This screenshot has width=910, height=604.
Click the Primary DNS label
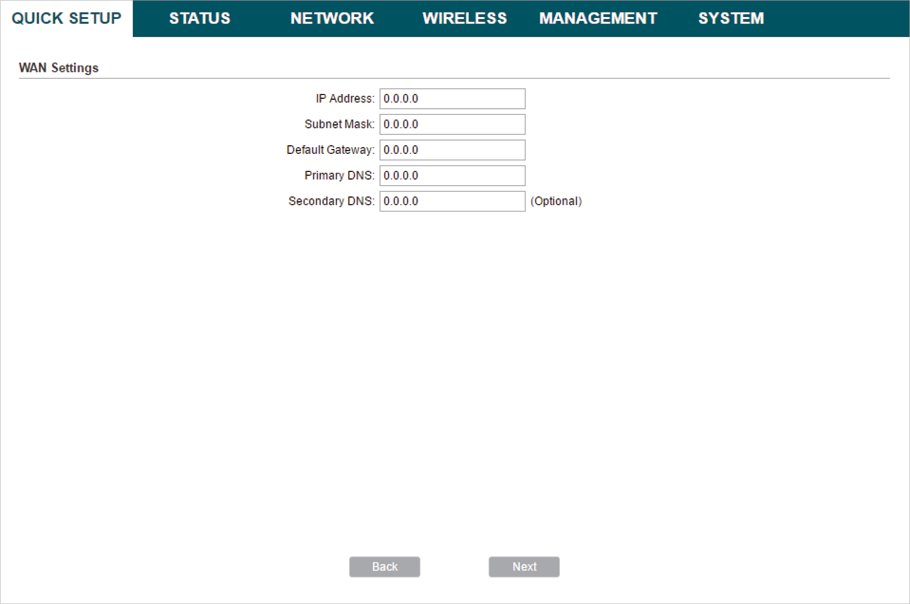(x=340, y=175)
